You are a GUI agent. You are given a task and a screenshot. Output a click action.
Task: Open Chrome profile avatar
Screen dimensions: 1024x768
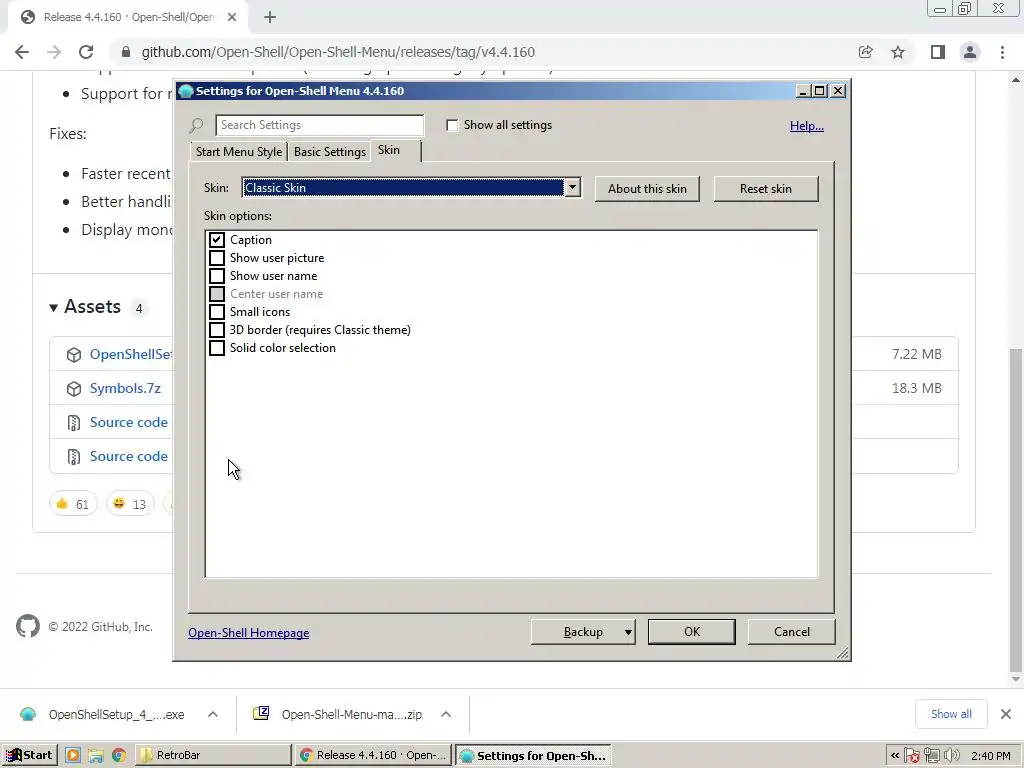coord(970,52)
